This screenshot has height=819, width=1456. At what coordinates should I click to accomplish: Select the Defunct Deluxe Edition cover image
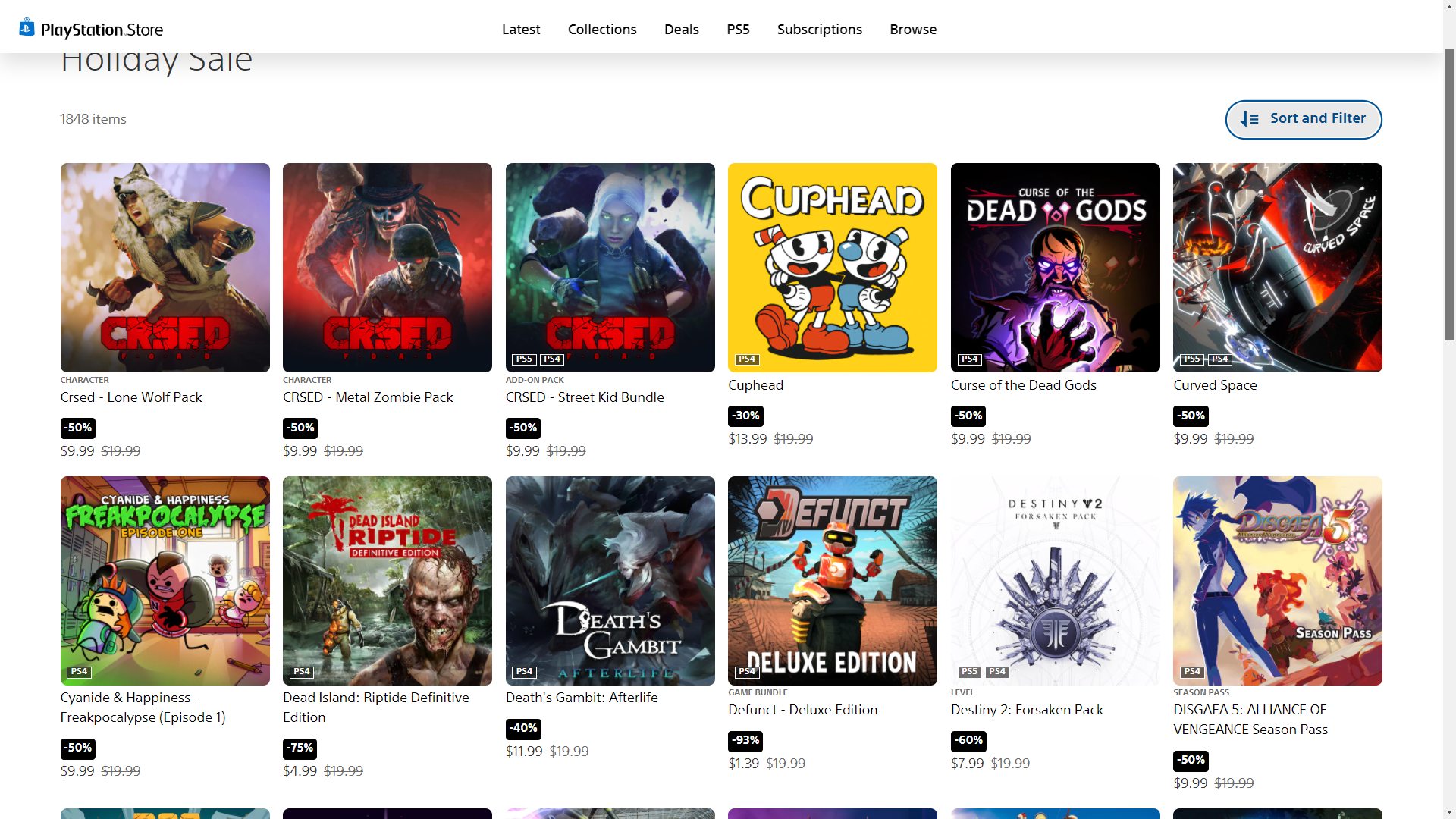(832, 580)
